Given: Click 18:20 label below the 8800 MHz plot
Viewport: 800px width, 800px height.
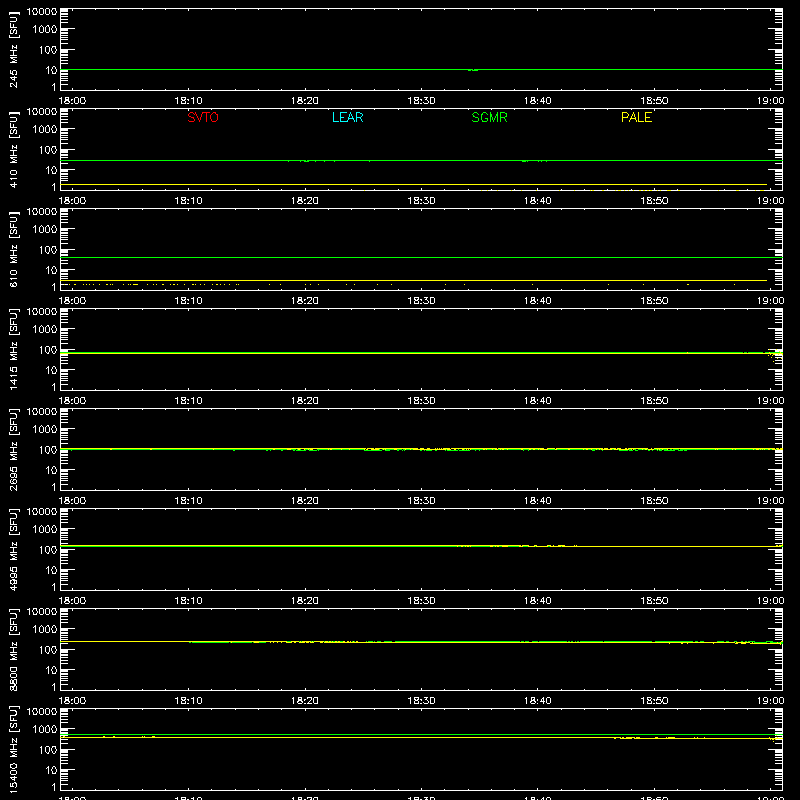Looking at the screenshot, I should tap(305, 701).
